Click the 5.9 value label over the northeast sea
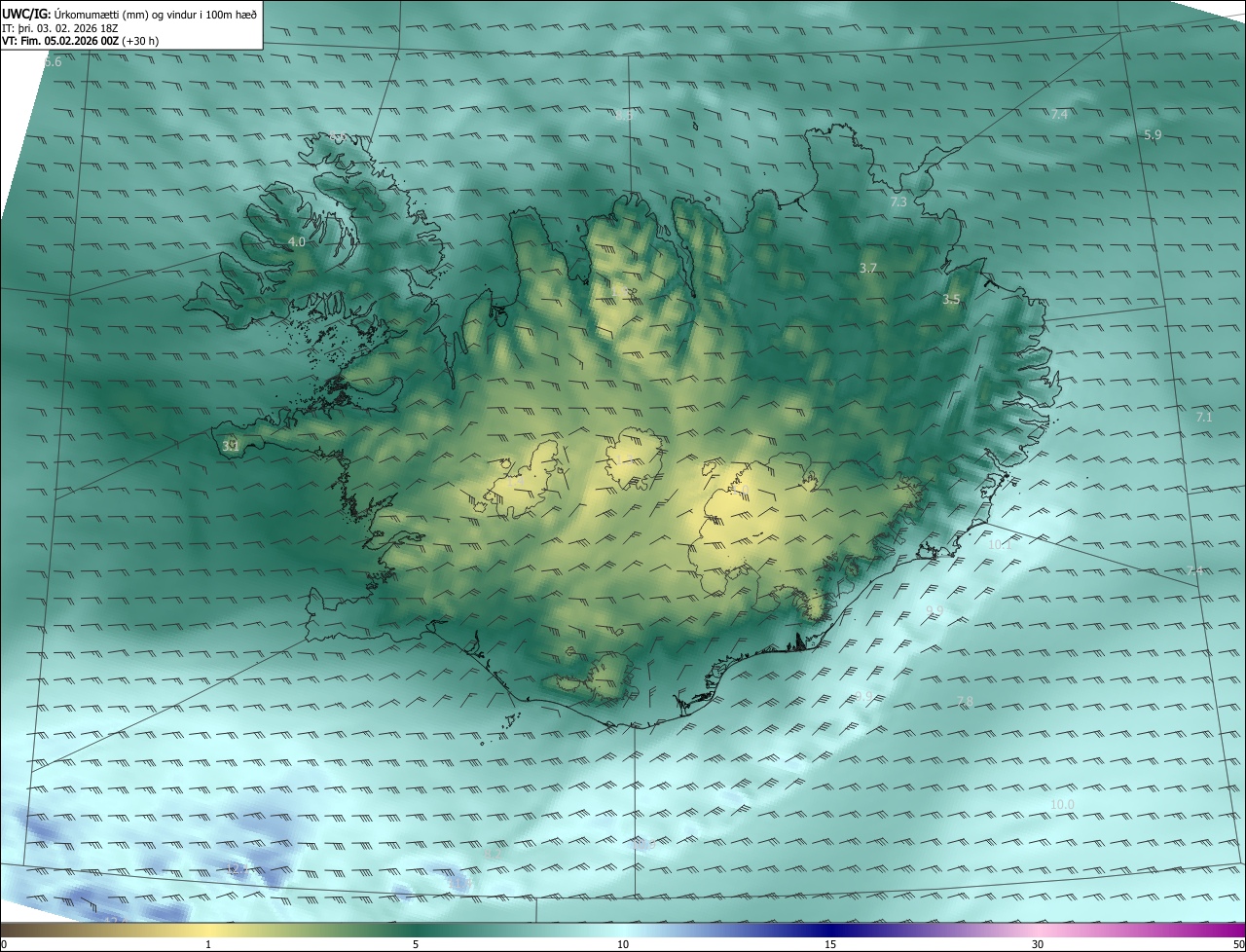The width and height of the screenshot is (1246, 952). tap(1153, 135)
